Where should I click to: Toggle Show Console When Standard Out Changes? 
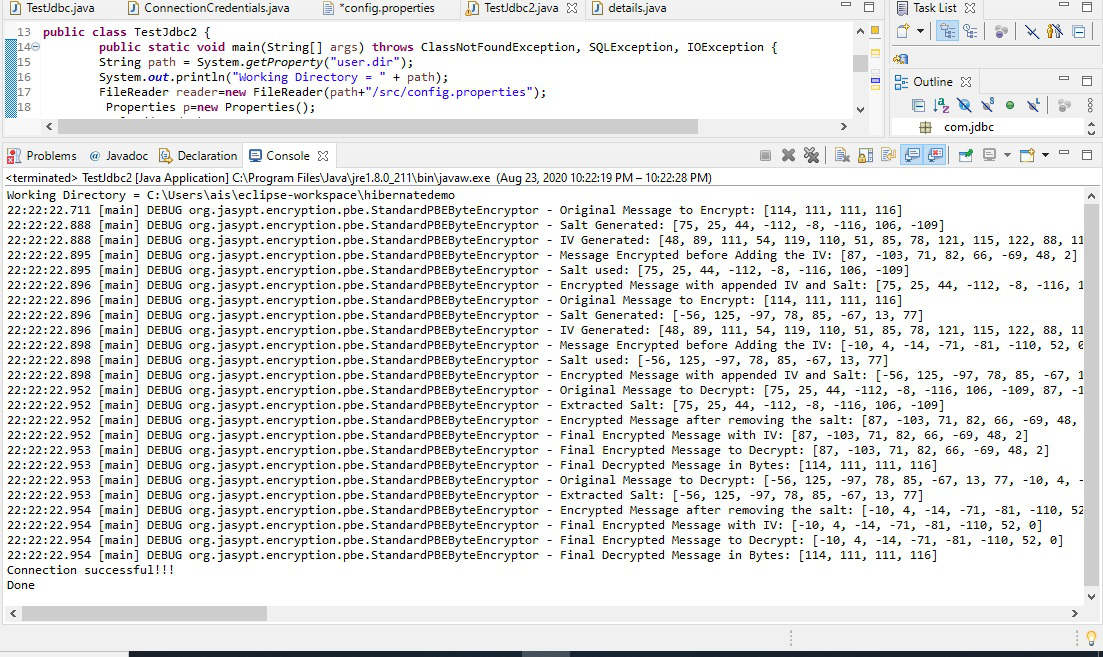coord(912,155)
